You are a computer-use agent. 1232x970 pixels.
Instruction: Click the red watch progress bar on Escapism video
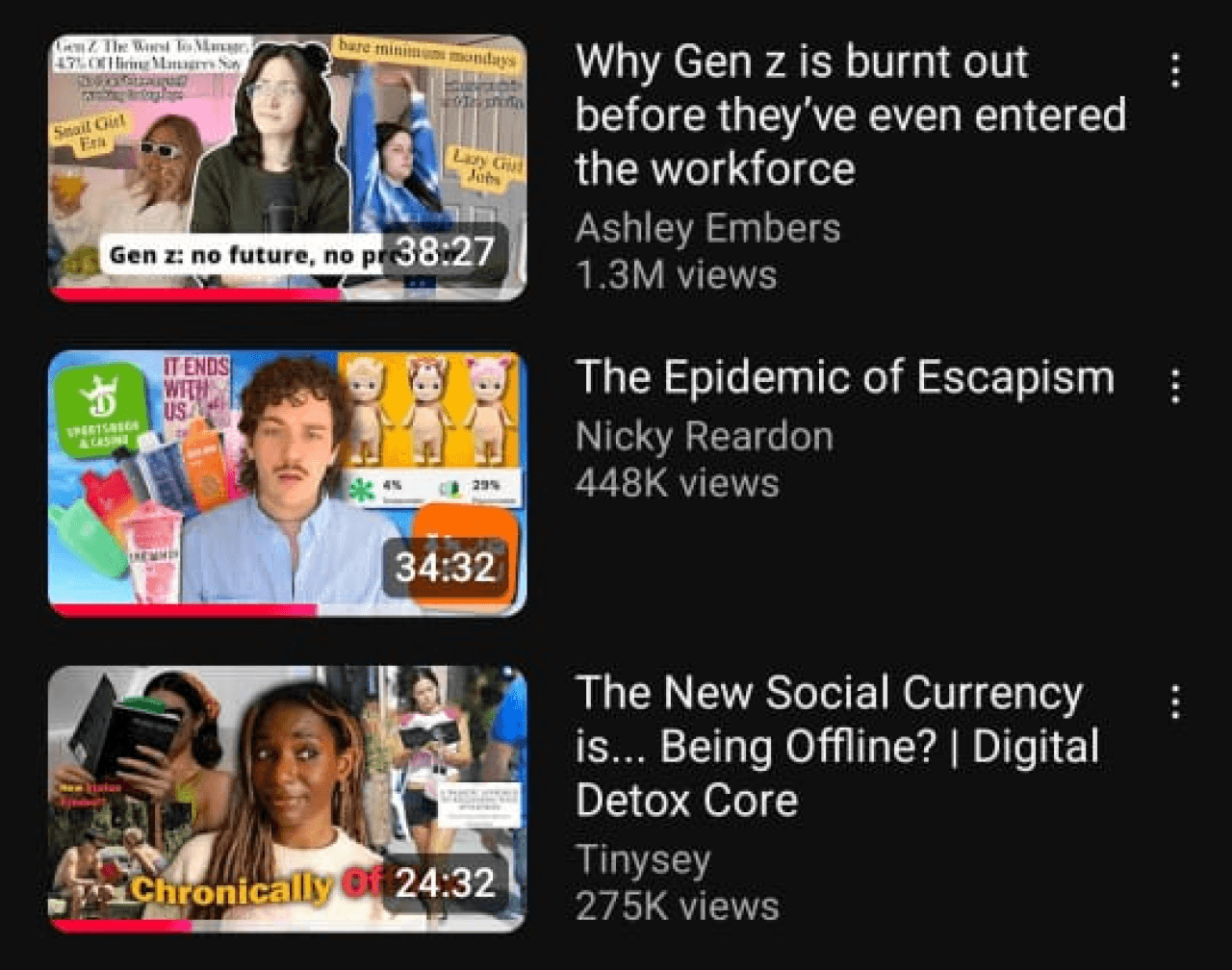click(x=183, y=610)
